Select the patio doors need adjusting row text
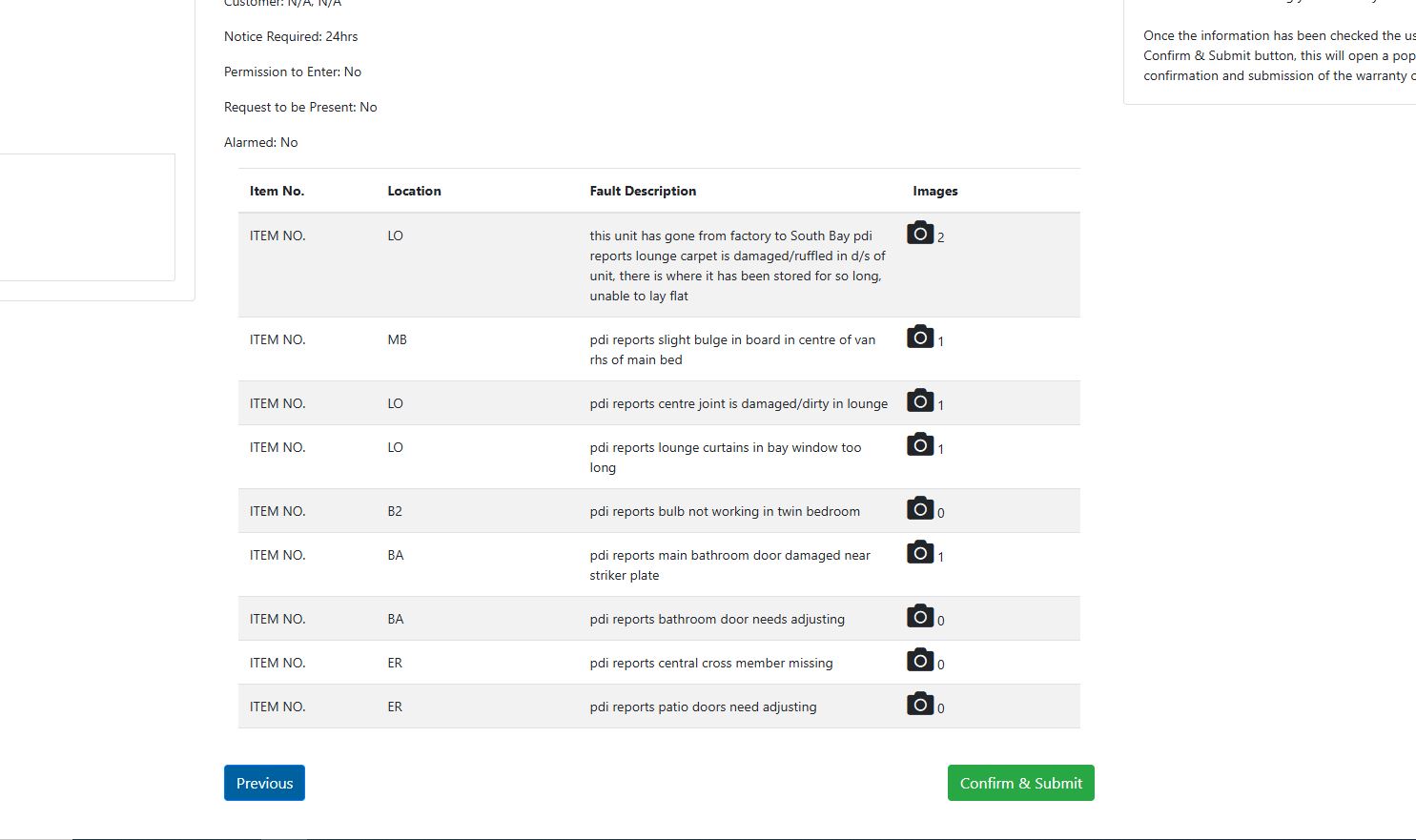1416x840 pixels. pos(703,707)
